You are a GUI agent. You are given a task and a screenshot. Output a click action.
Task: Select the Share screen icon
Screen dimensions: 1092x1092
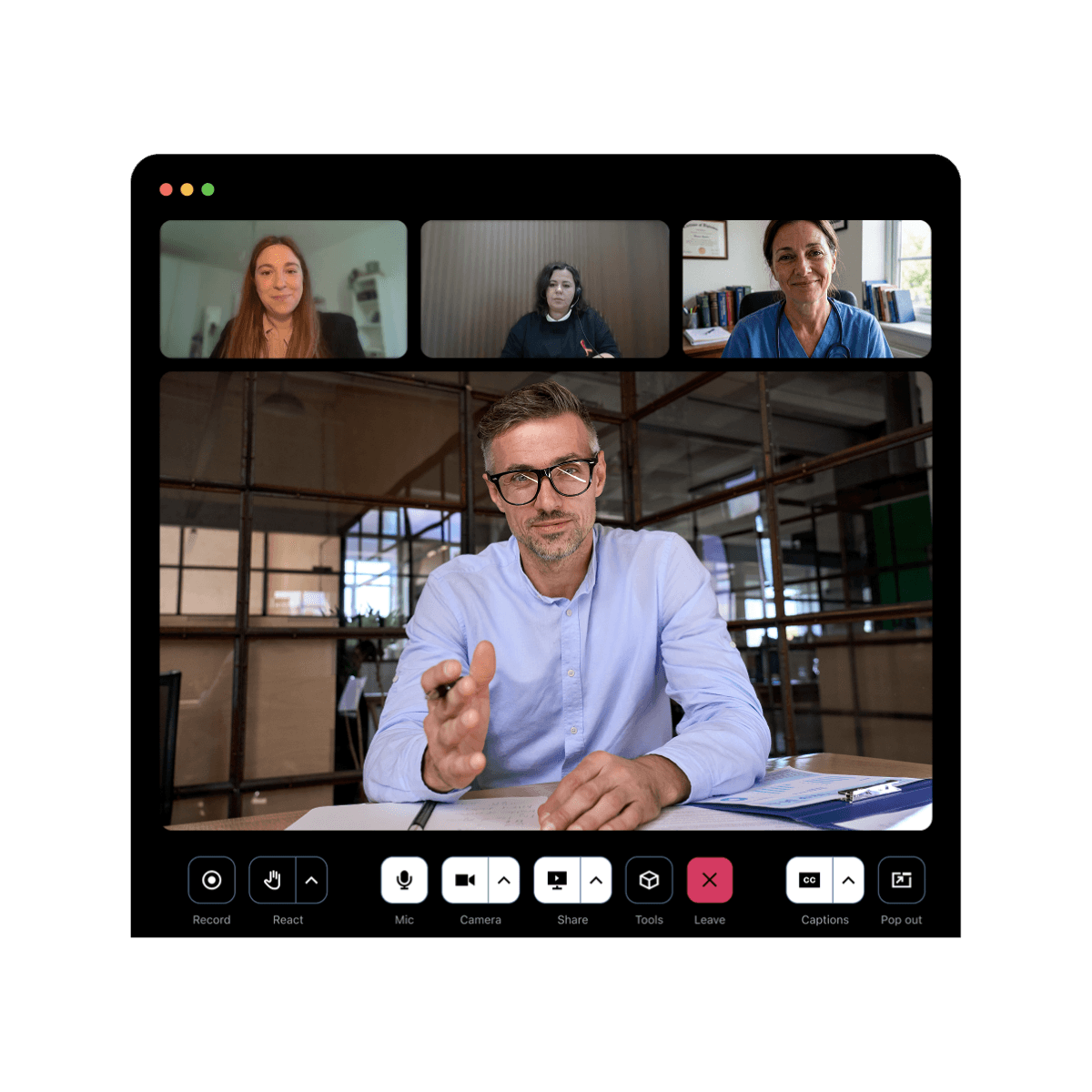click(x=558, y=879)
